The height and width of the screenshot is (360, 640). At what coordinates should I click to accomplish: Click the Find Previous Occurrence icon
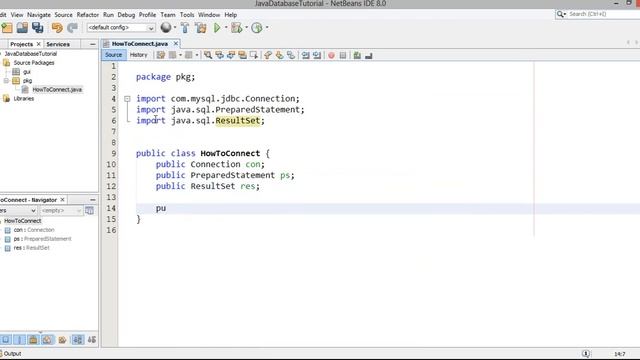pos(219,55)
